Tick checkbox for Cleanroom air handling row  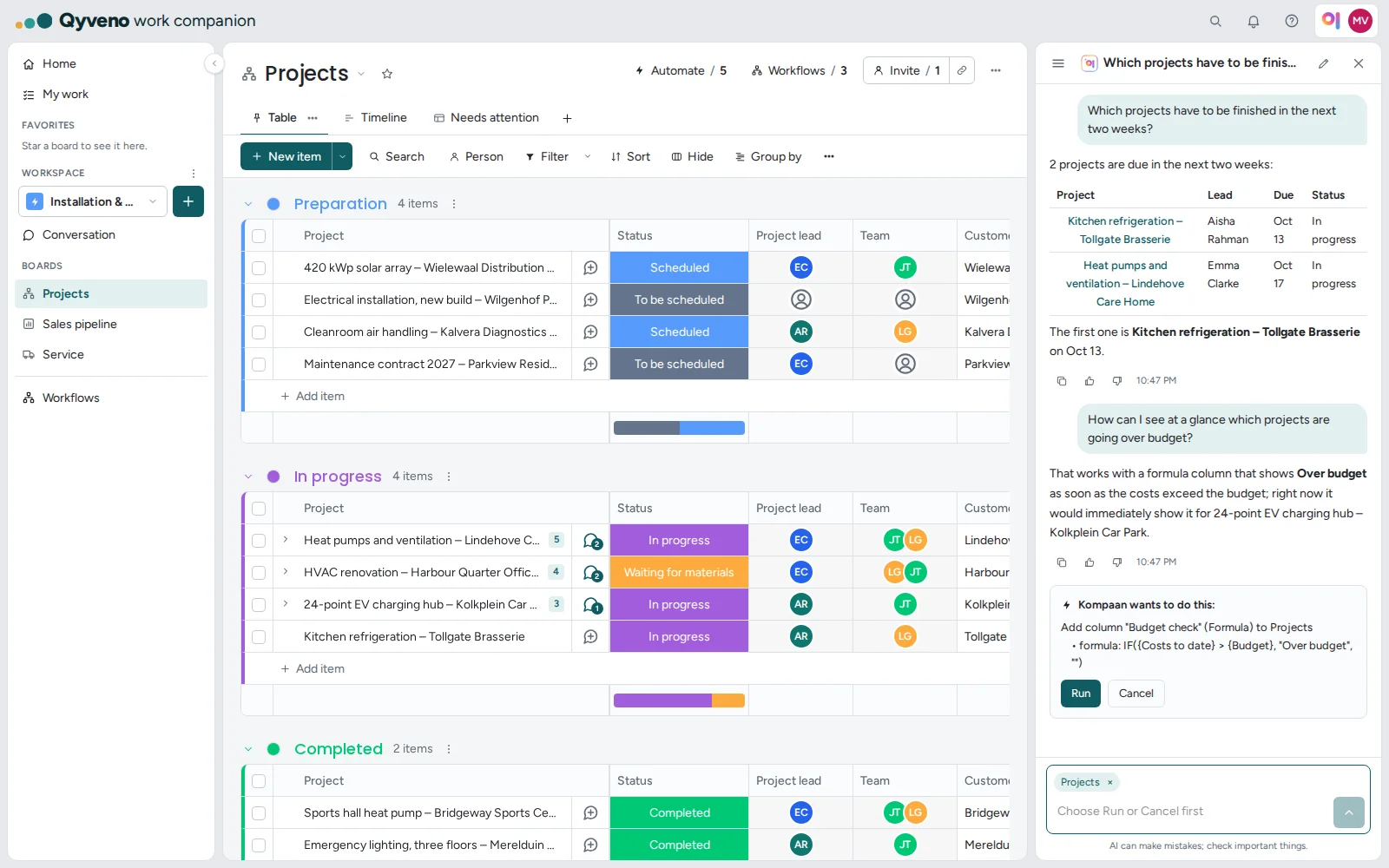tap(259, 332)
